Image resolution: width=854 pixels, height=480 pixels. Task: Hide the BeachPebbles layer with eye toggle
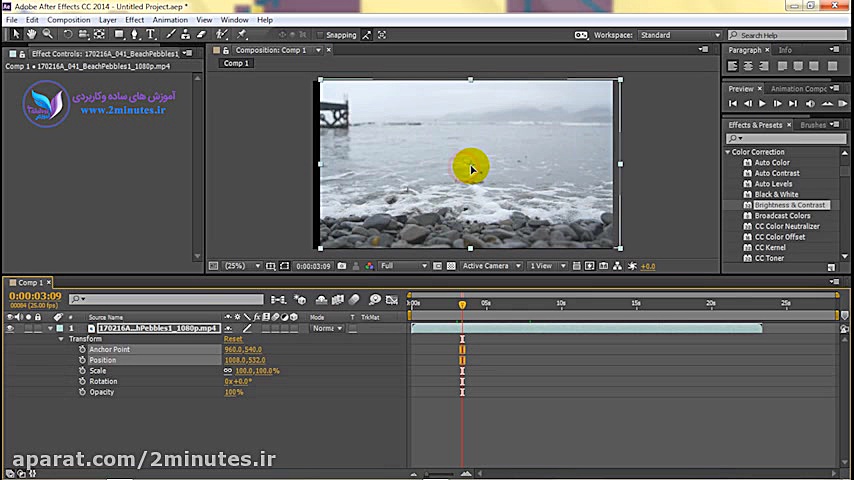10,328
